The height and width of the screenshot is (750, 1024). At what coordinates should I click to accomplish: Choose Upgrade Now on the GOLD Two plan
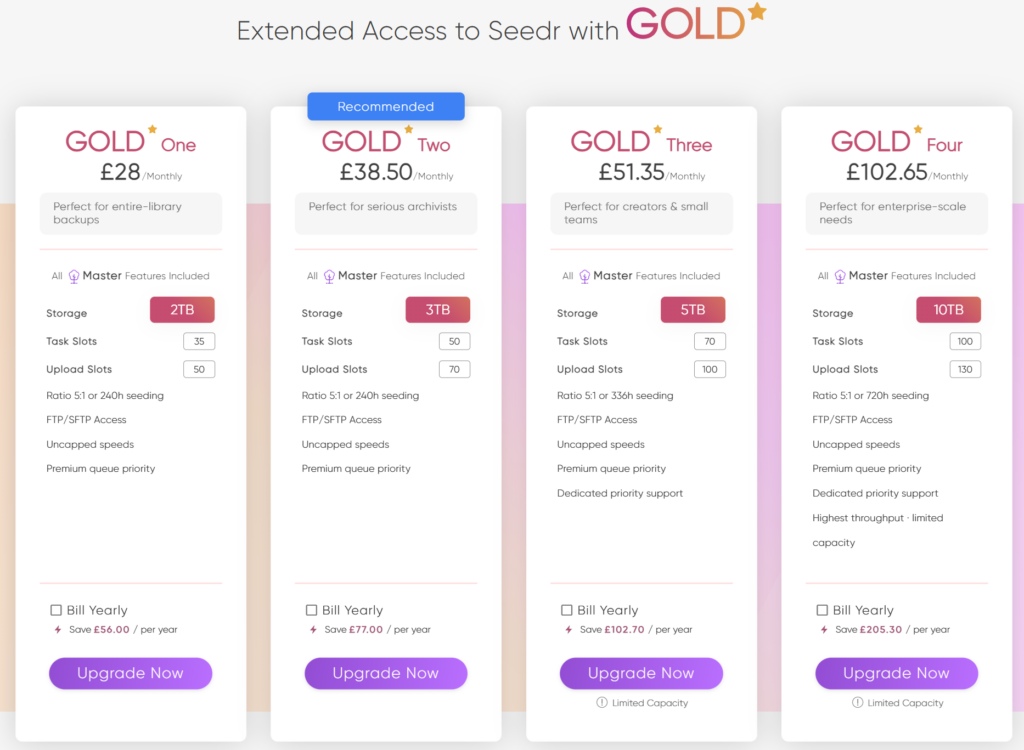pyautogui.click(x=386, y=673)
